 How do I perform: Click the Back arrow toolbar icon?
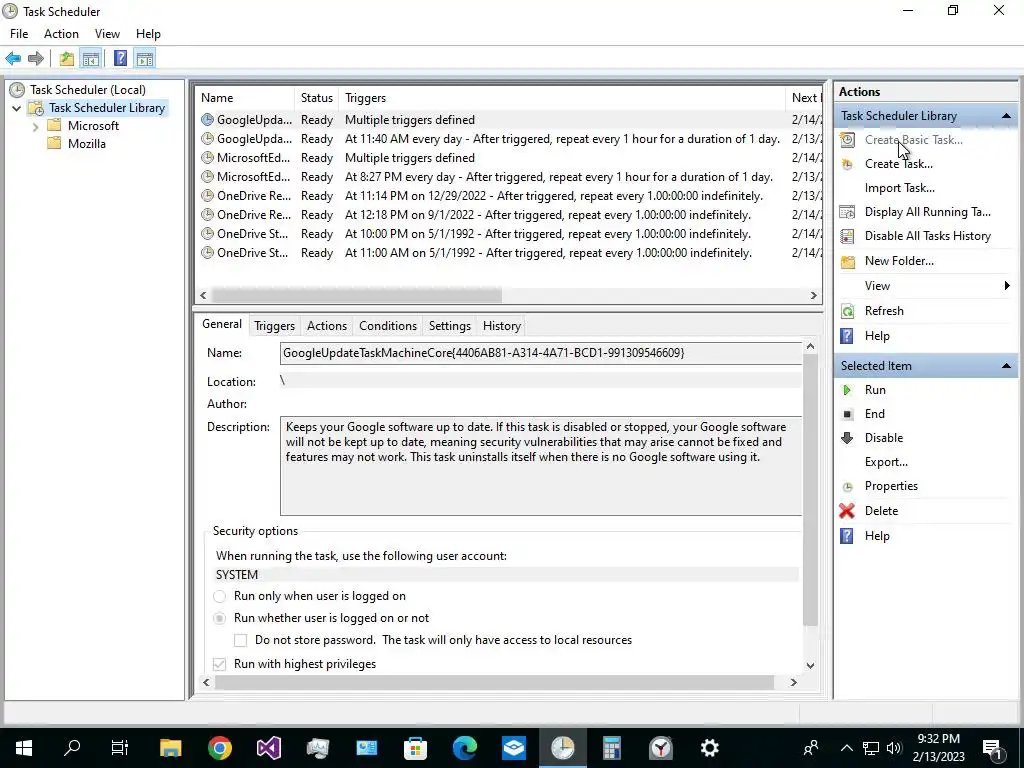(13, 59)
